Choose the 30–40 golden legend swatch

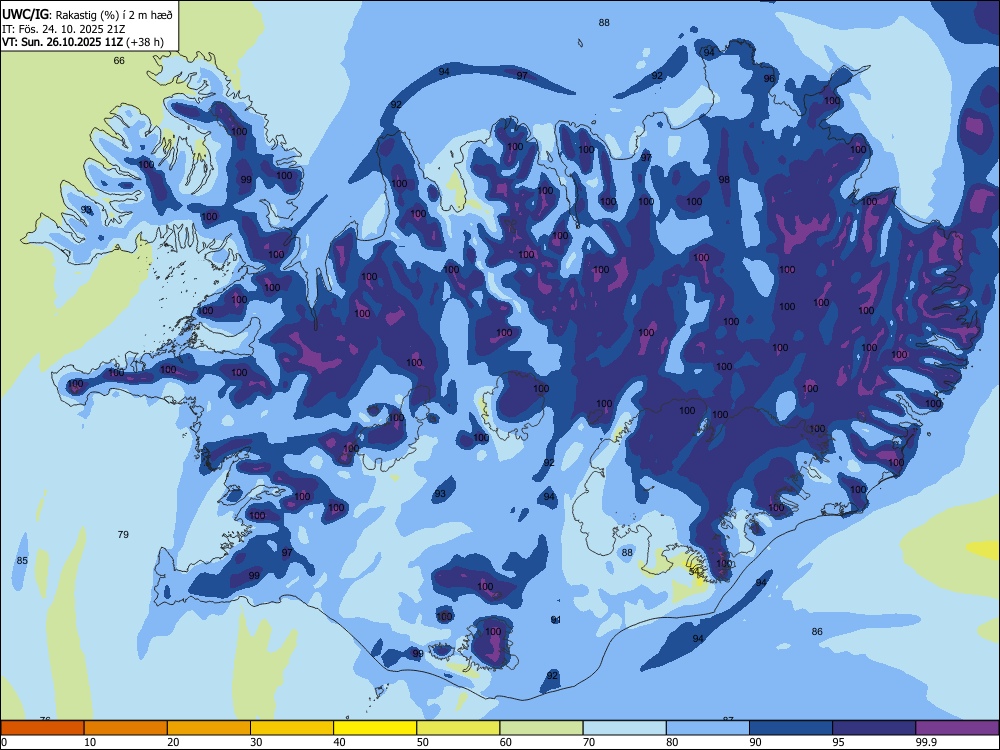[292, 728]
